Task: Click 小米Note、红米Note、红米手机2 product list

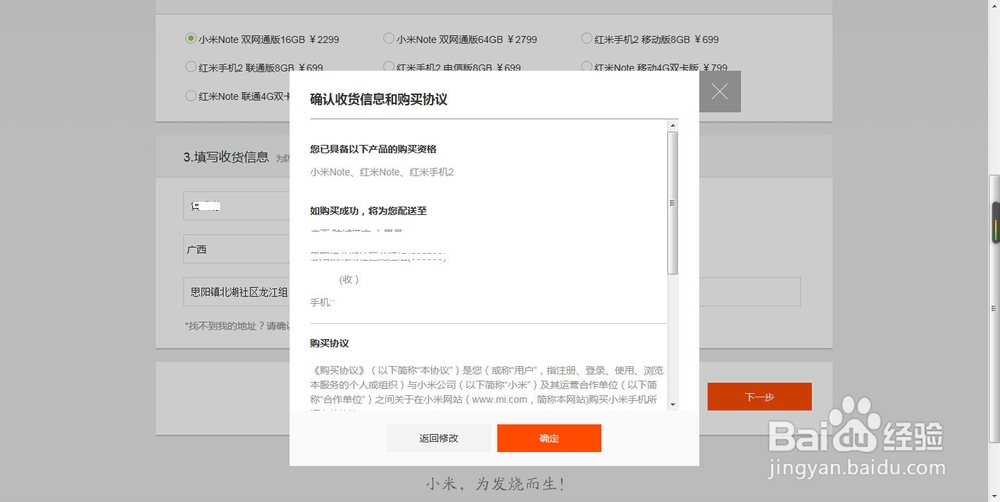Action: click(382, 172)
